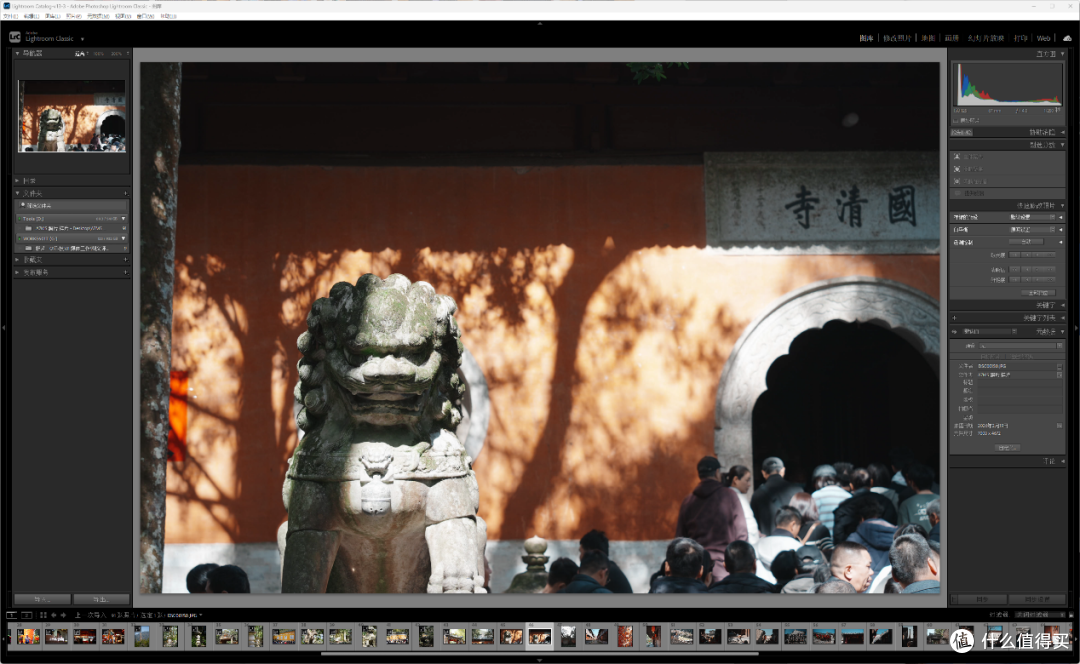Select filmstrip thumbnail number 35

(227, 636)
